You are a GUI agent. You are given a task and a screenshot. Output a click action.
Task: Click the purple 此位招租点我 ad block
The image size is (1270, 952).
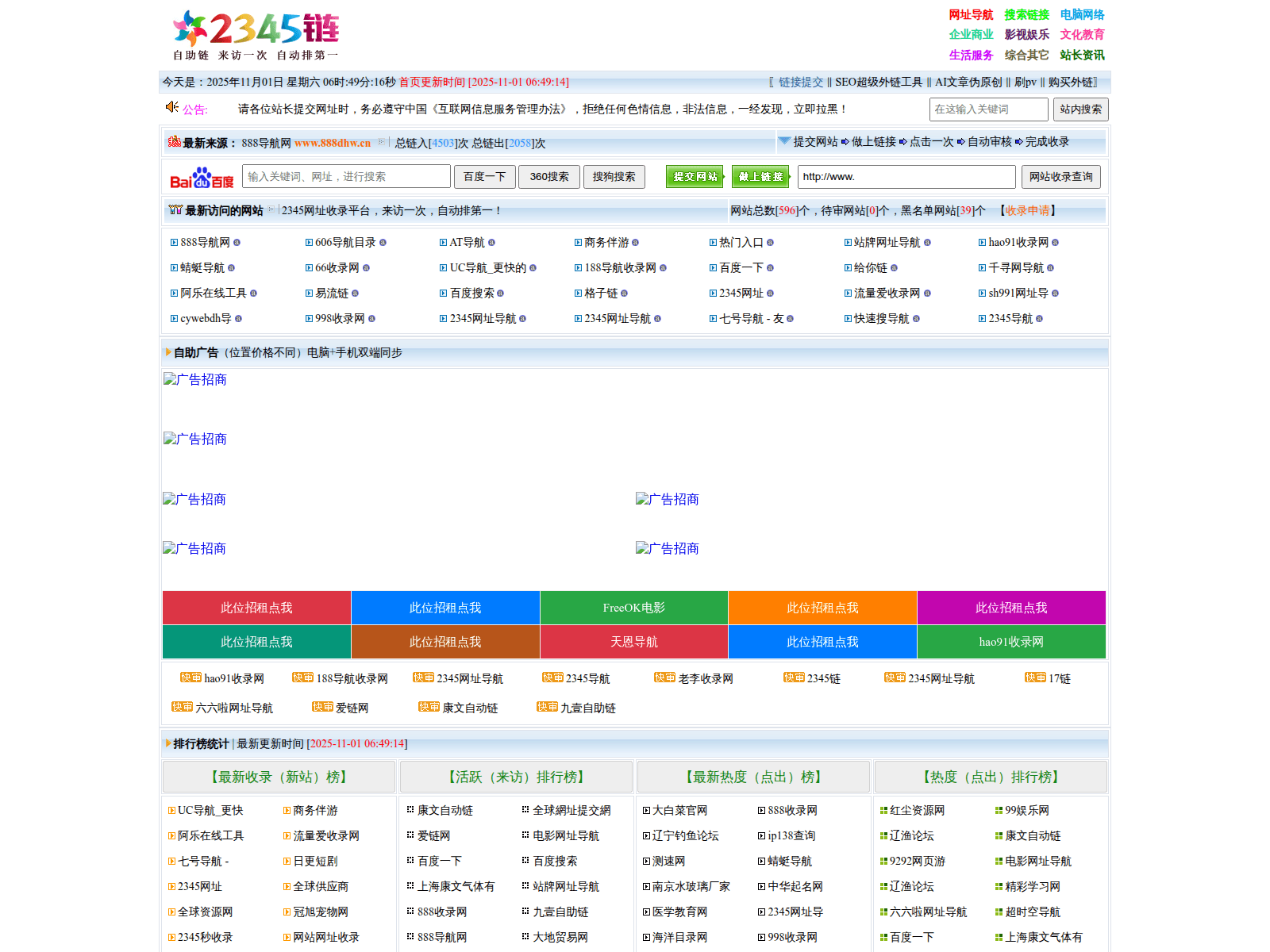1011,608
